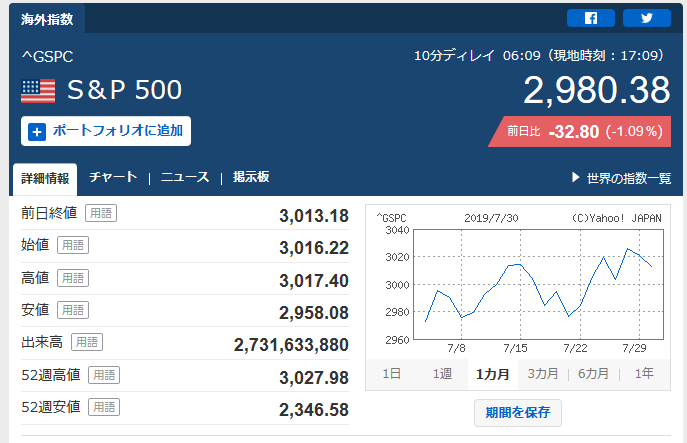Image resolution: width=687 pixels, height=443 pixels.
Task: Click the plus icon on ポートフォリオに追加
Action: (37, 131)
